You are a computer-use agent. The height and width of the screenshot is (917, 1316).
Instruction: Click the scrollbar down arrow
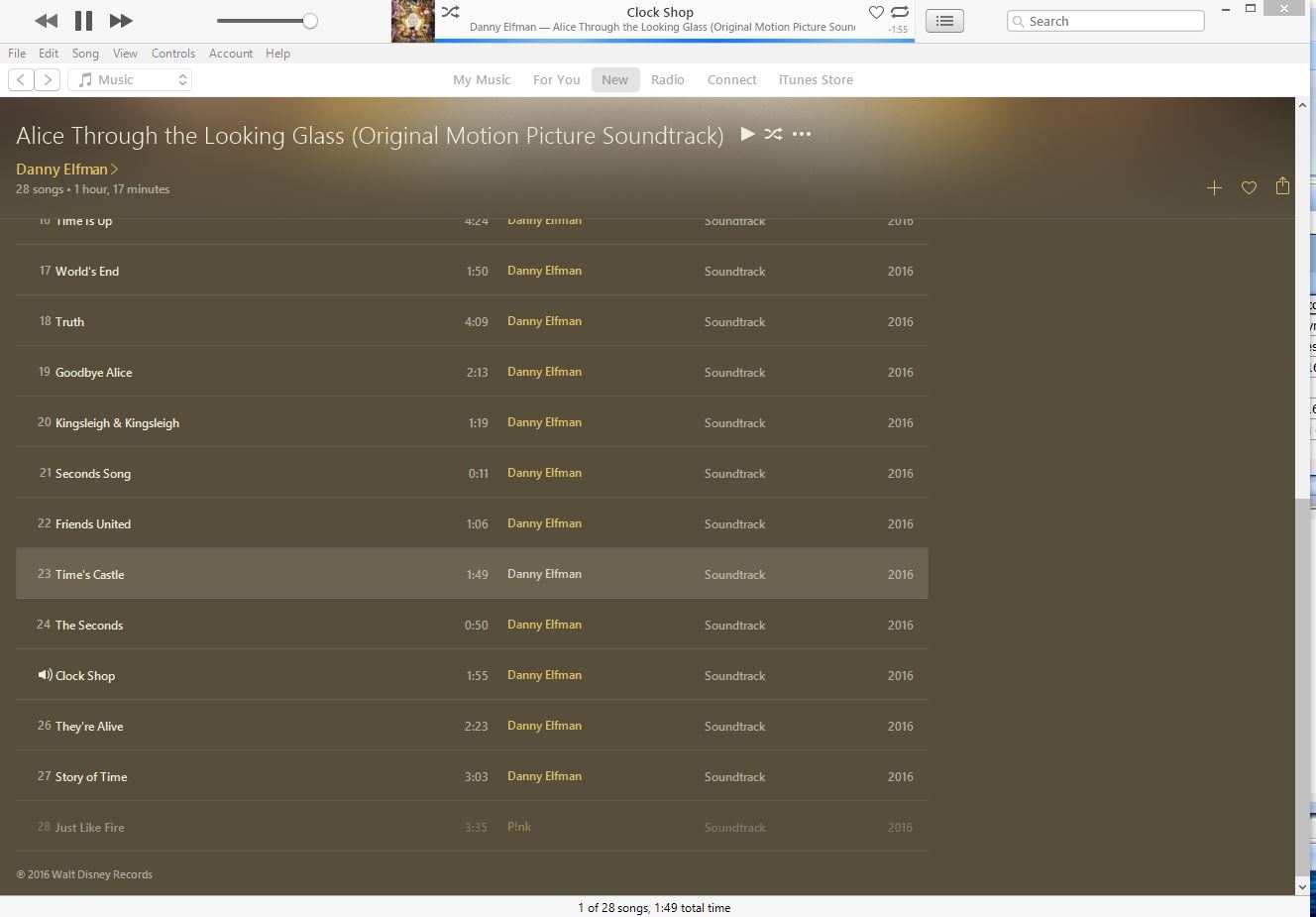[1302, 887]
